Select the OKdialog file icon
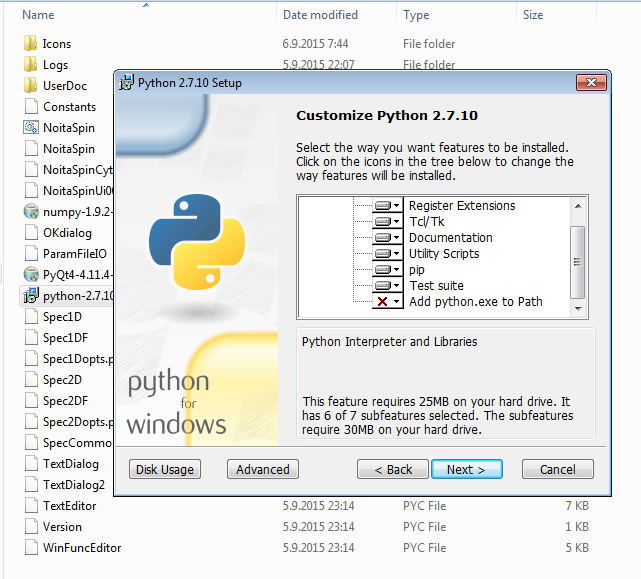641x579 pixels. tap(31, 232)
